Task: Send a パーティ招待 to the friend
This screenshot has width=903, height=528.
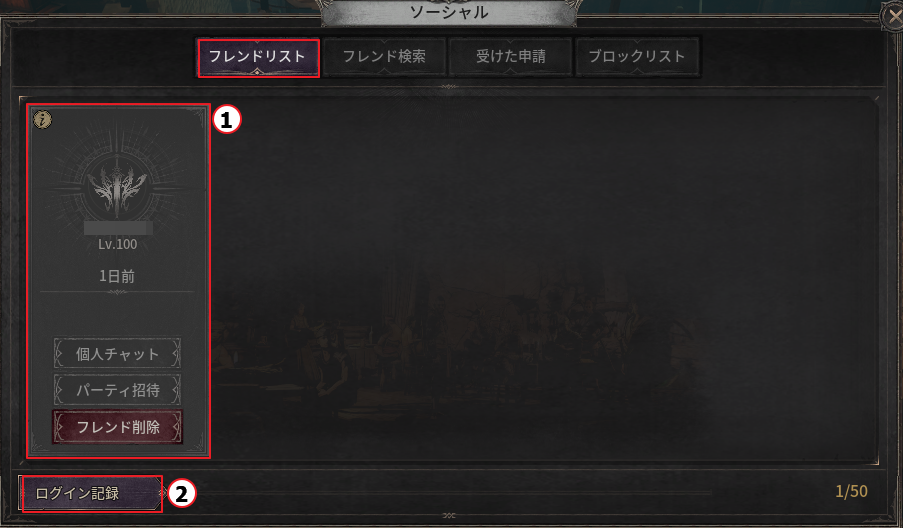Action: pyautogui.click(x=117, y=390)
